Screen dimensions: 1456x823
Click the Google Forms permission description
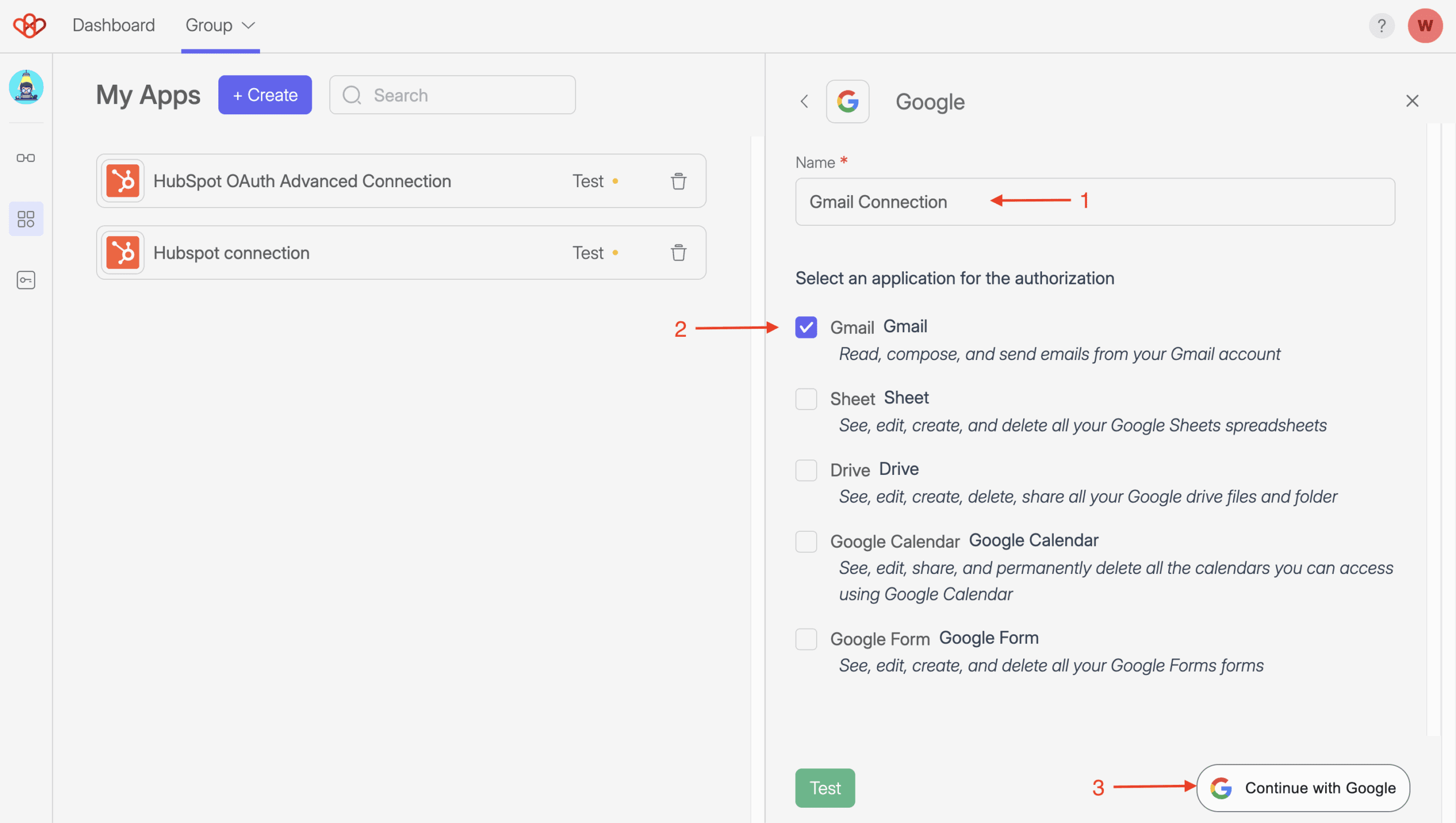click(x=1051, y=665)
